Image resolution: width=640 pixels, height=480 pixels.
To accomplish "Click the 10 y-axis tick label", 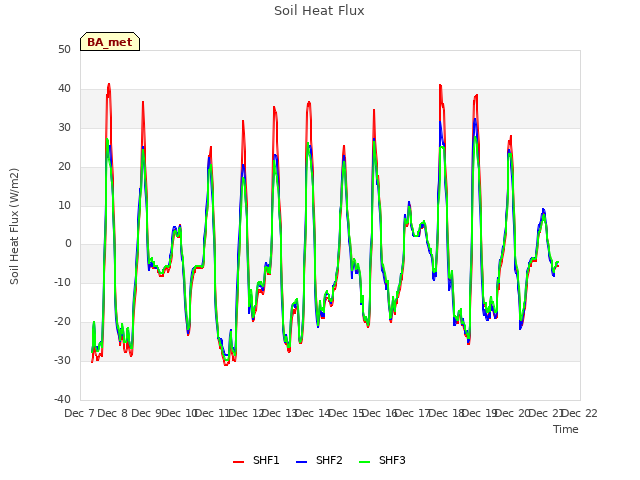I will [64, 205].
